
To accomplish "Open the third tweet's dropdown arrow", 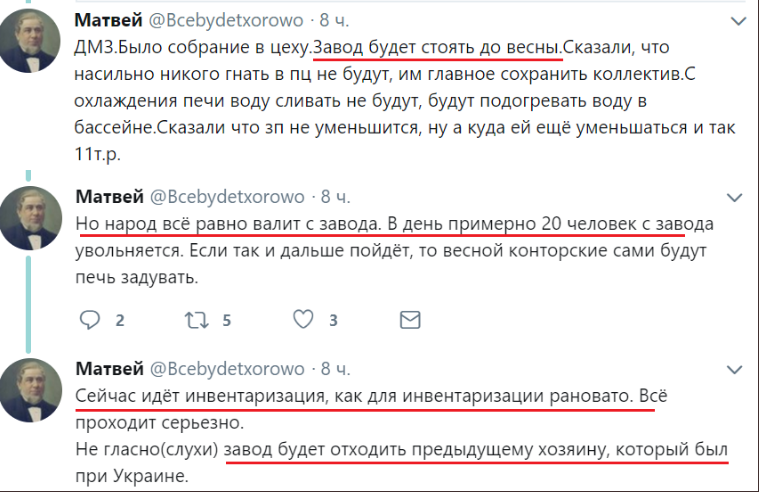I will (x=738, y=368).
